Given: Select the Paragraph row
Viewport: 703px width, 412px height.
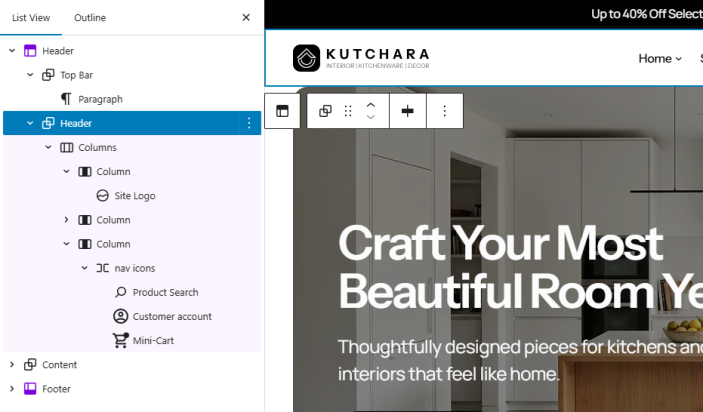Looking at the screenshot, I should (x=132, y=99).
